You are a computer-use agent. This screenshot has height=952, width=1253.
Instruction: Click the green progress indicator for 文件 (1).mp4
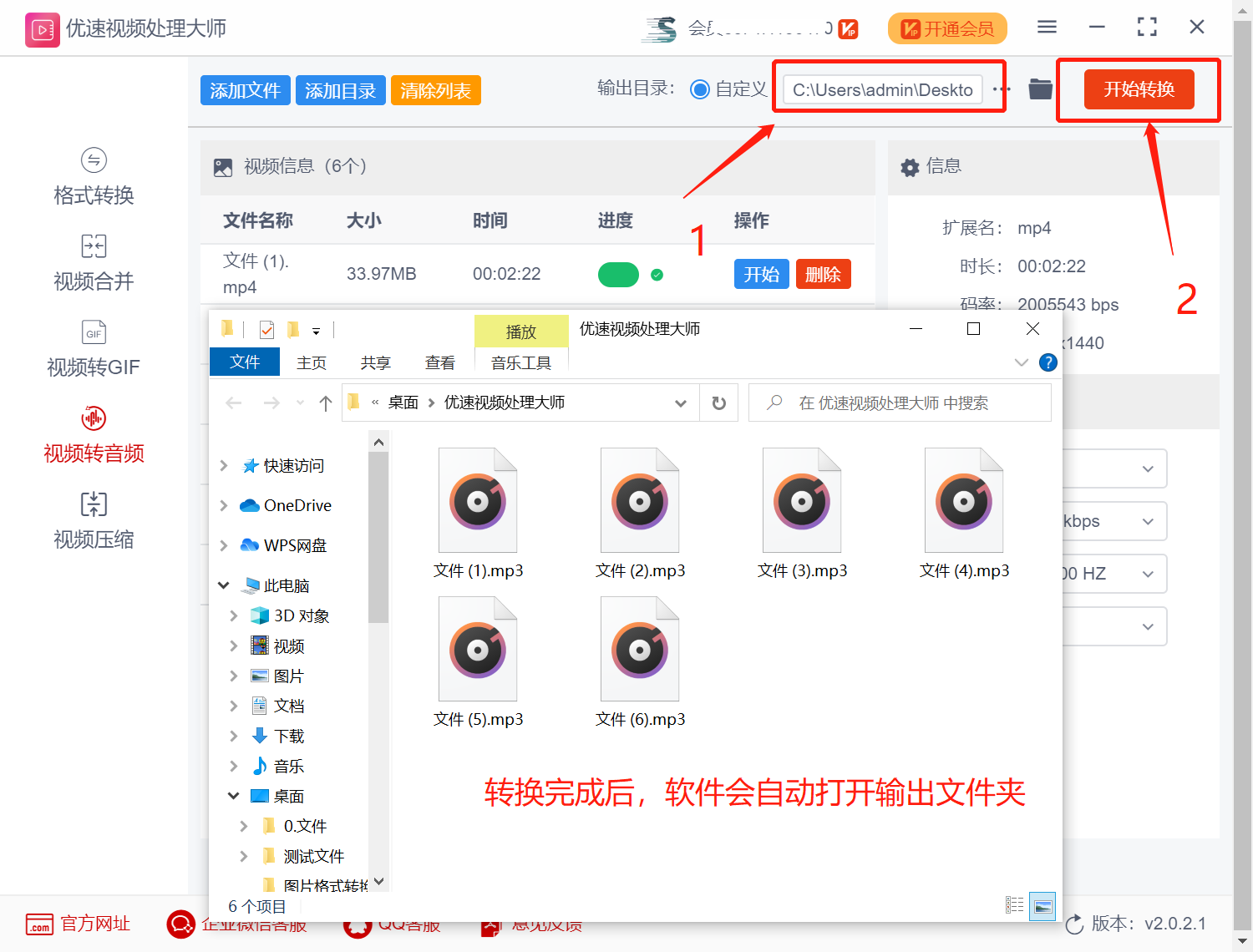[x=618, y=274]
